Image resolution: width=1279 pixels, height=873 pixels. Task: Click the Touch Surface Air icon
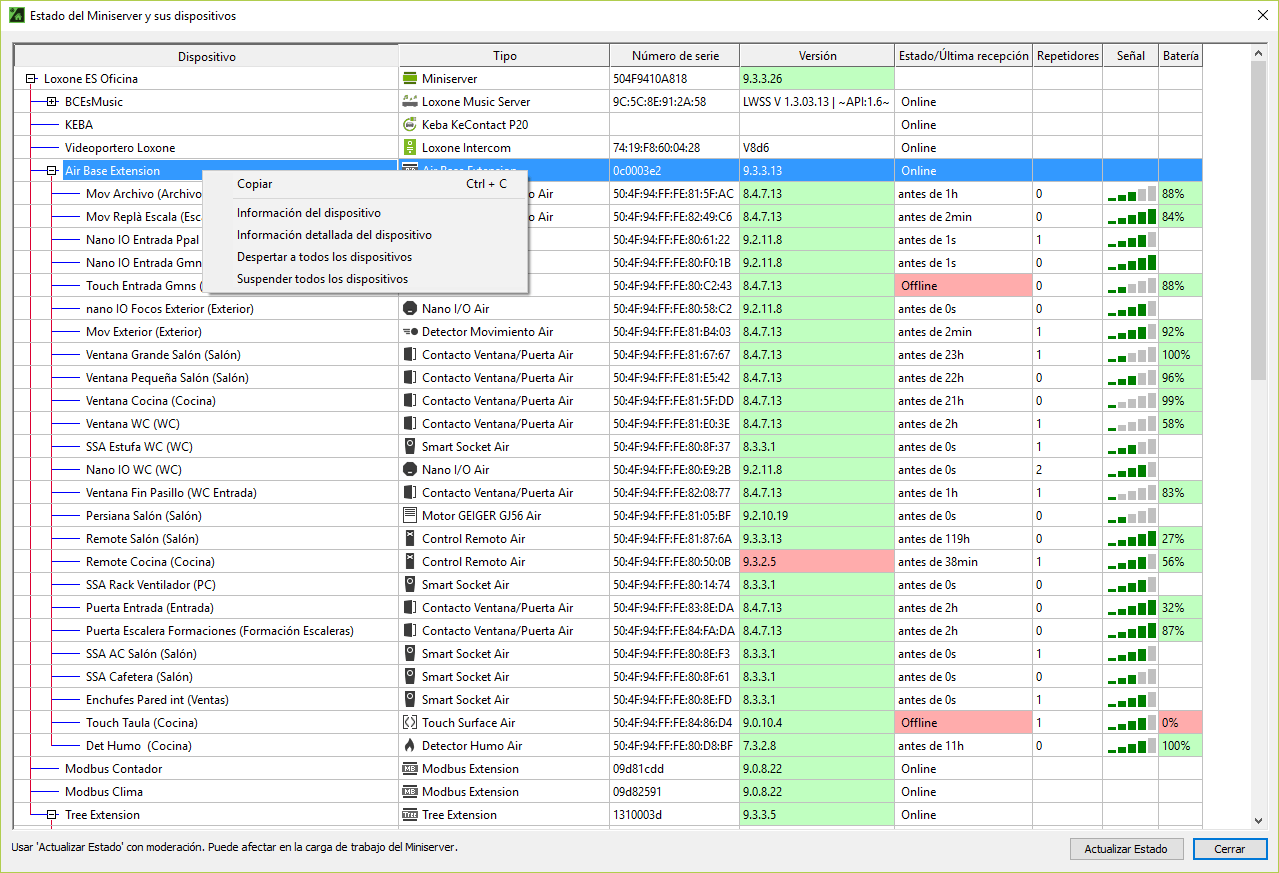click(409, 722)
